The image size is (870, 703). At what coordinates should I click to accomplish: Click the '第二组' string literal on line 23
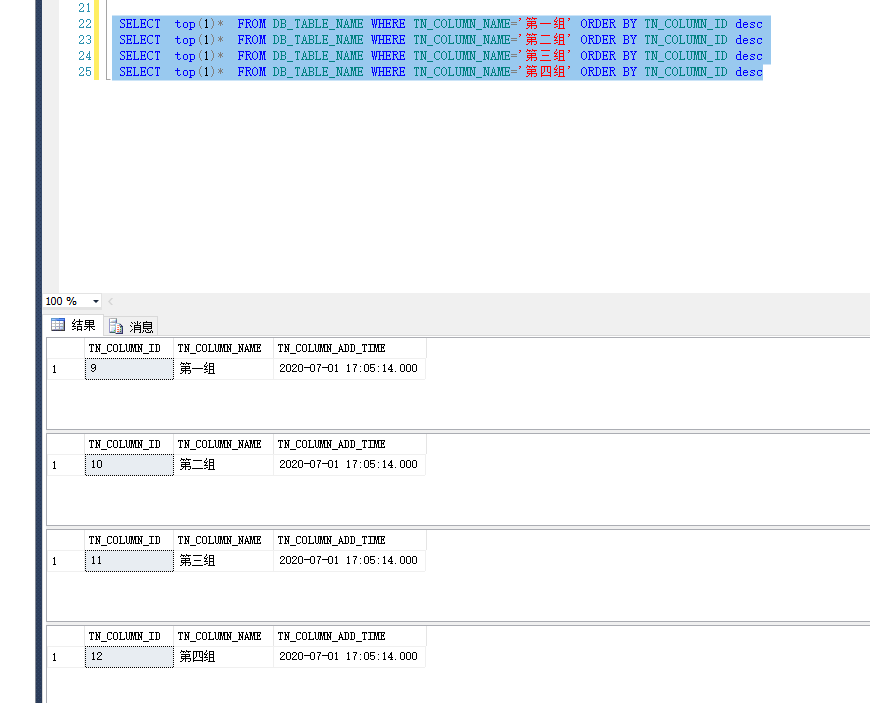click(x=544, y=39)
